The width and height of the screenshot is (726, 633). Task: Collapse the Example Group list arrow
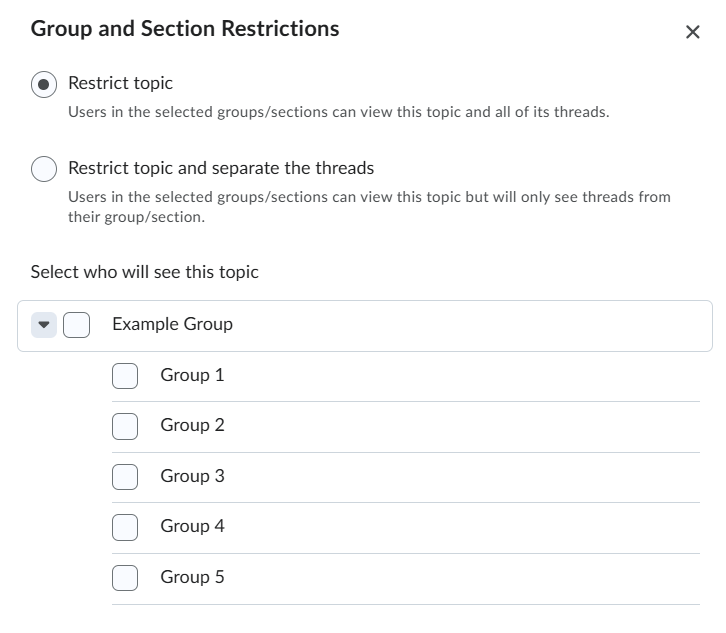[x=44, y=325]
